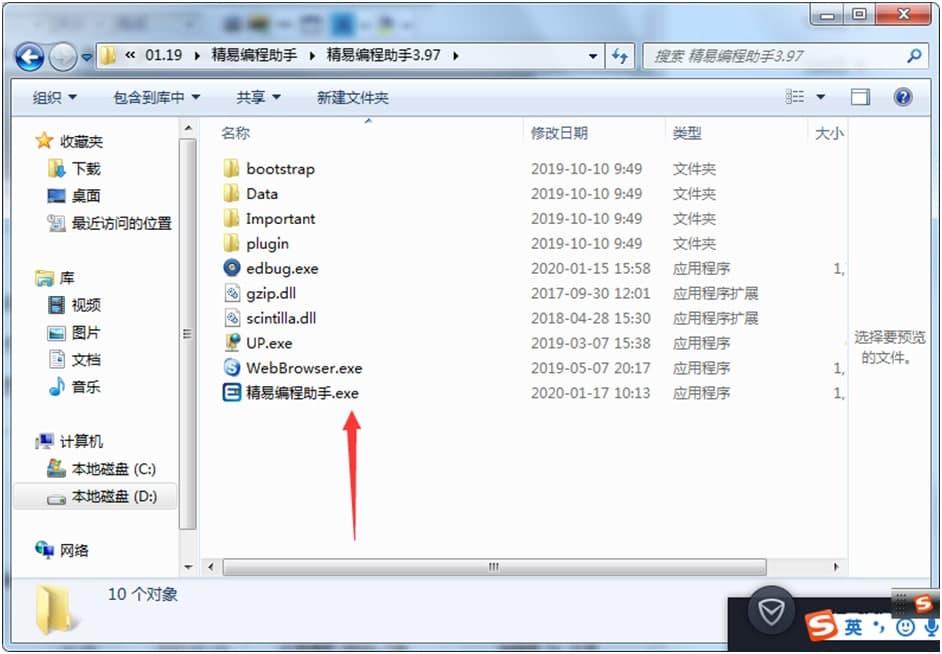Screen dimensions: 942x654
Task: Click the navigation pane scroll up arrow
Action: [x=188, y=128]
